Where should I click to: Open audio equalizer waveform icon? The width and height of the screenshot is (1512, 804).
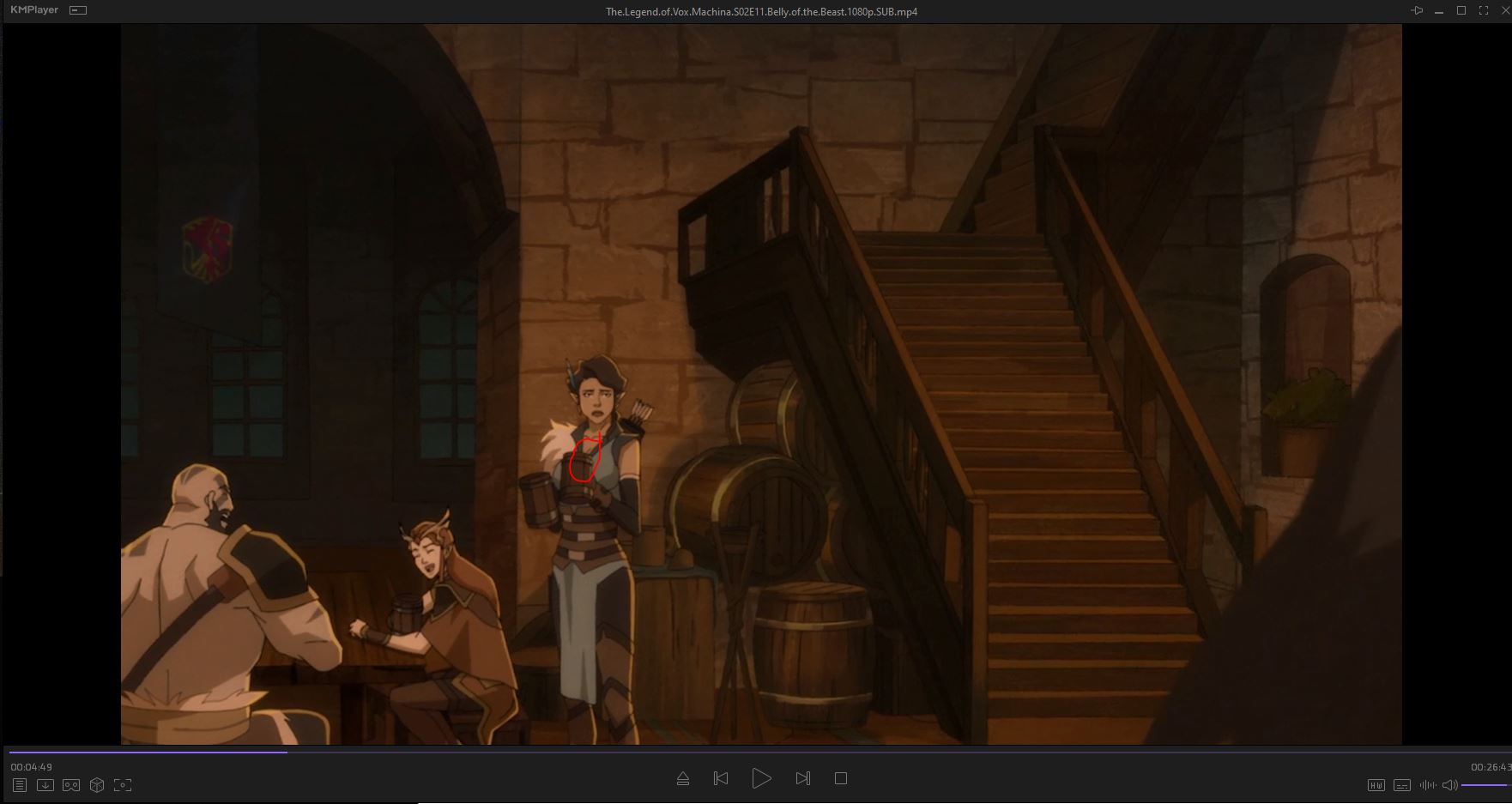[1427, 785]
